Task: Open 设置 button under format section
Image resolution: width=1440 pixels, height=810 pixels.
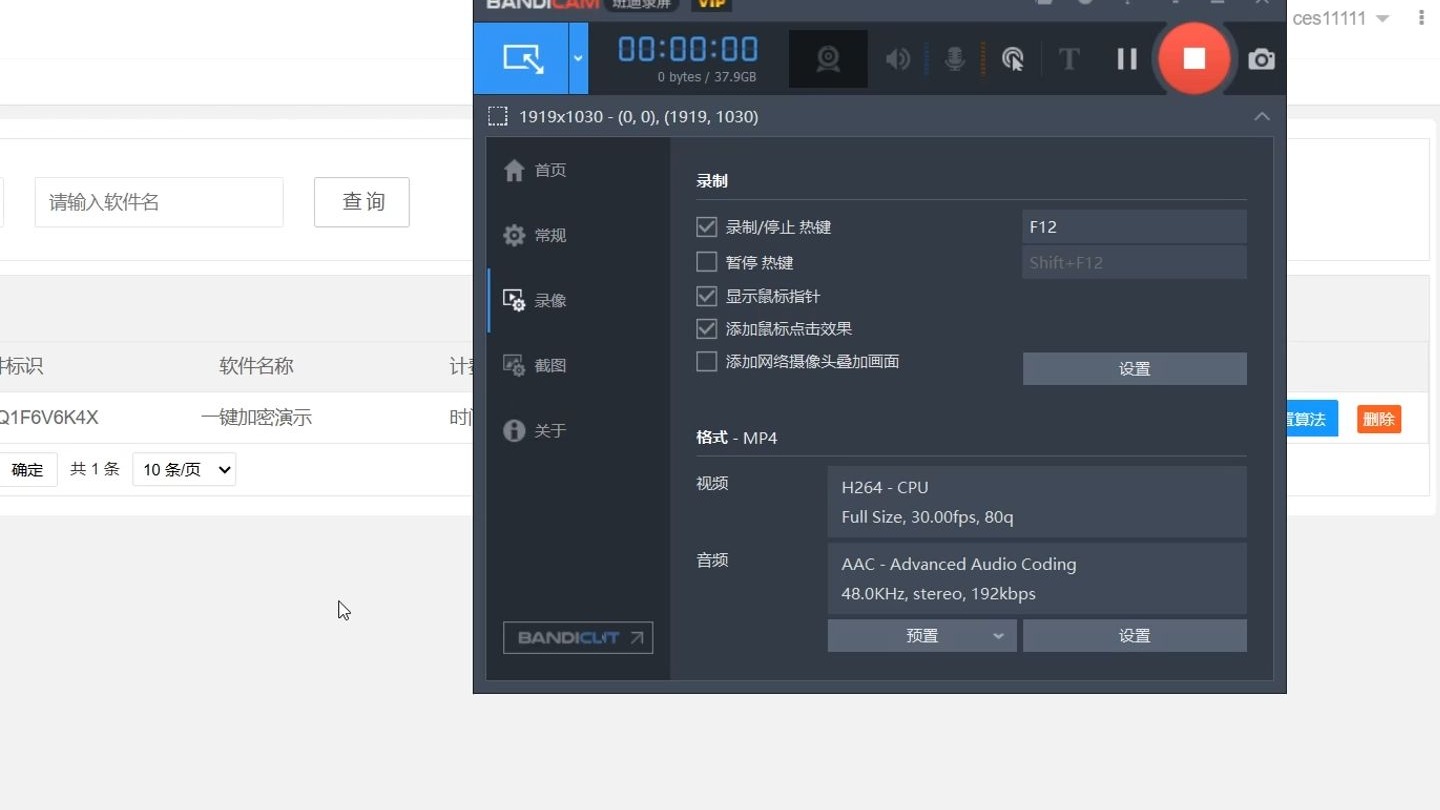Action: [1134, 636]
